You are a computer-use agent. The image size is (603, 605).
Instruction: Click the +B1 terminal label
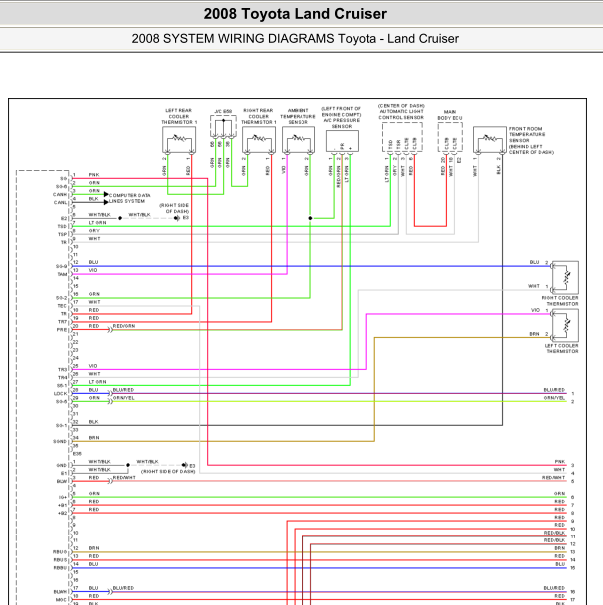62,505
